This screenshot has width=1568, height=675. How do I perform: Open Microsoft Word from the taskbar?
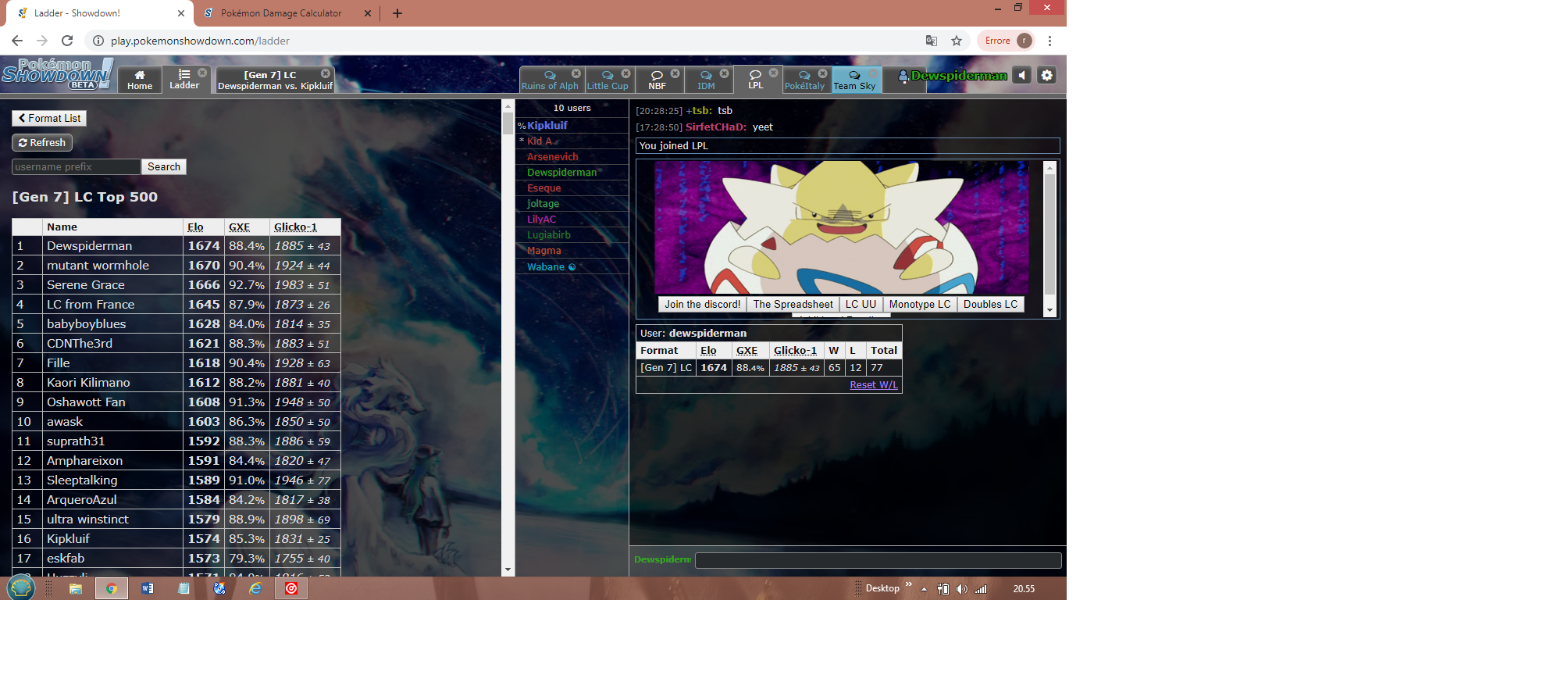coord(148,588)
